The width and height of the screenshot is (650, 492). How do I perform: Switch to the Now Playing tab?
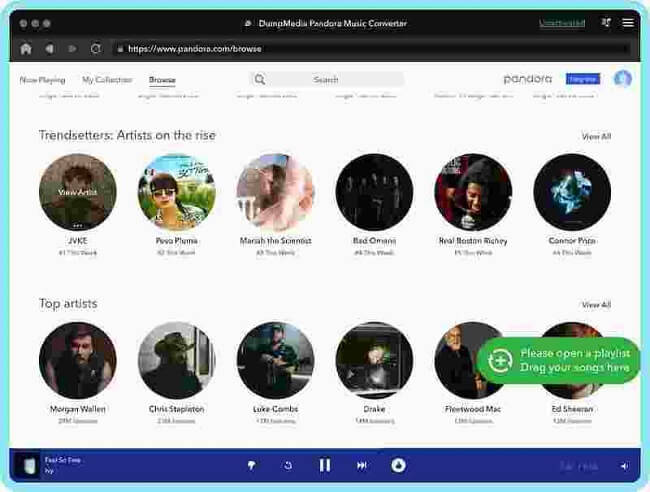(43, 79)
